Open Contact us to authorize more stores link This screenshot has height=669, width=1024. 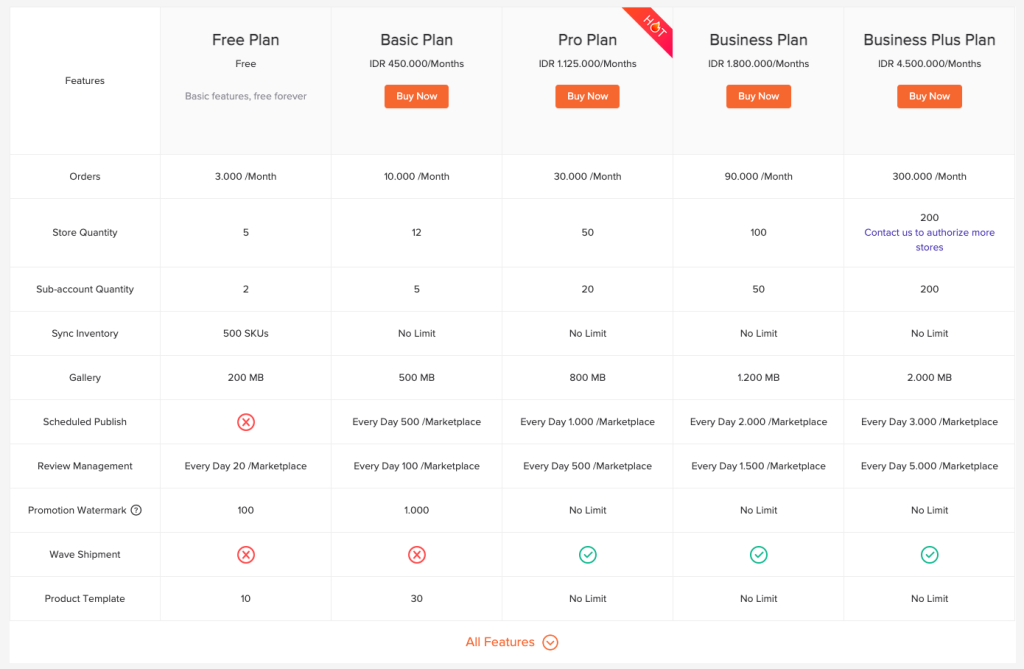929,240
